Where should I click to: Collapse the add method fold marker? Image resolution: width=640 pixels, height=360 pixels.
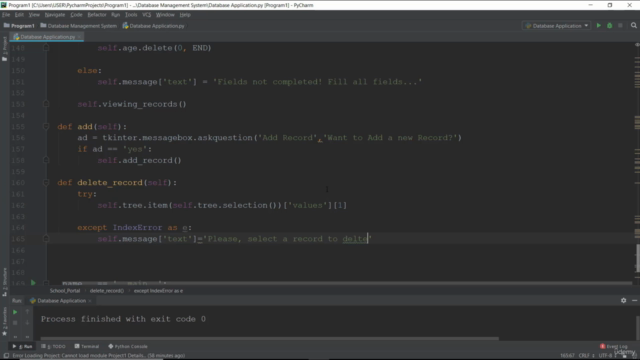(46, 127)
